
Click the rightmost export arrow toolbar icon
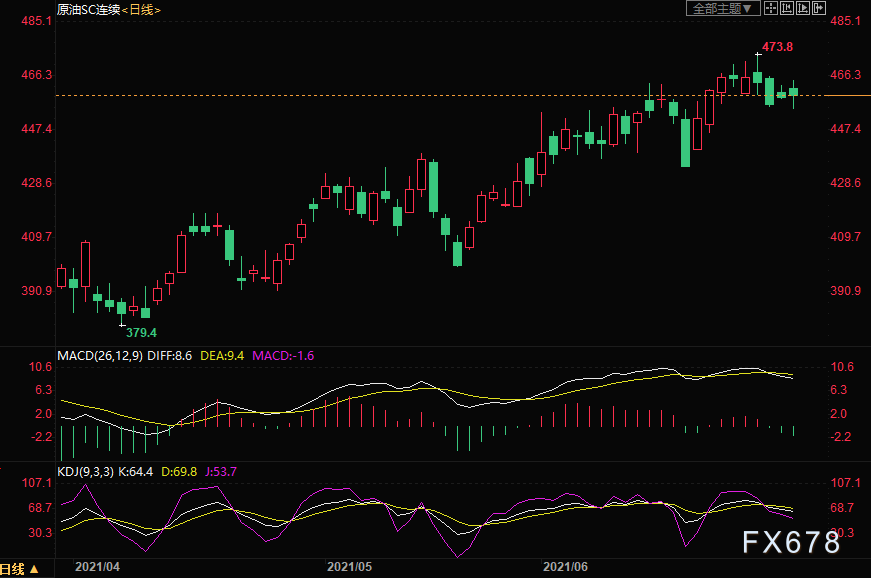click(x=820, y=8)
